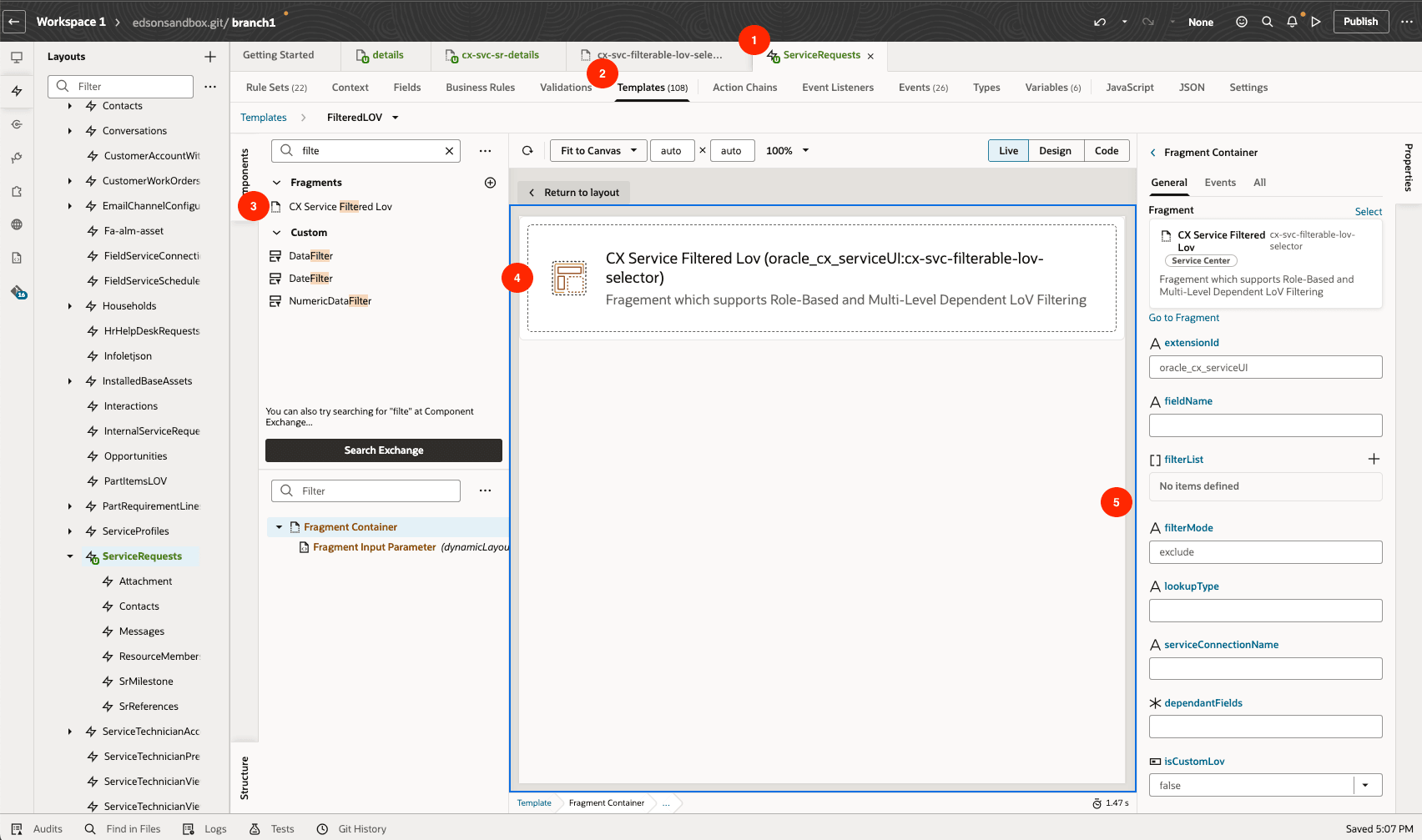Open the 100% zoom level dropdown
Screen dimensions: 1422x840
coord(786,150)
